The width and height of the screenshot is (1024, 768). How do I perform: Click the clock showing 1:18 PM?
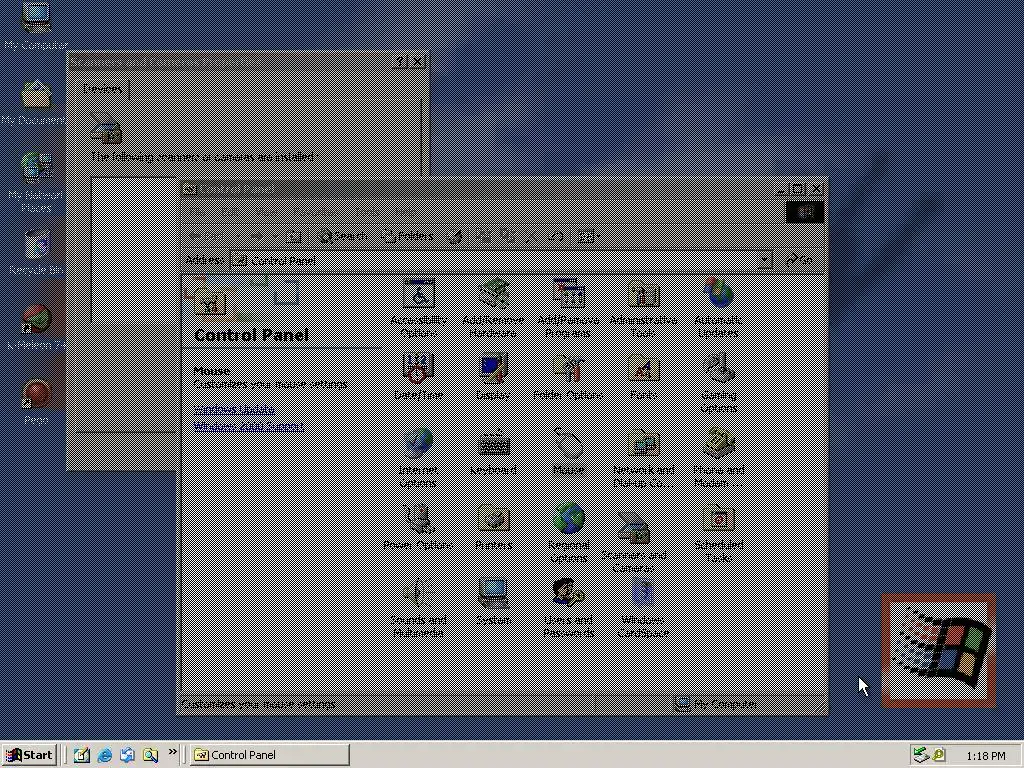(985, 756)
